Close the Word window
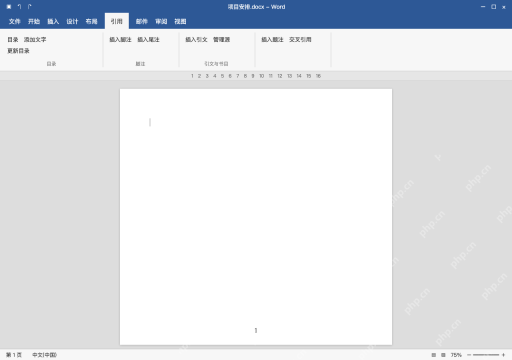 (504, 7)
